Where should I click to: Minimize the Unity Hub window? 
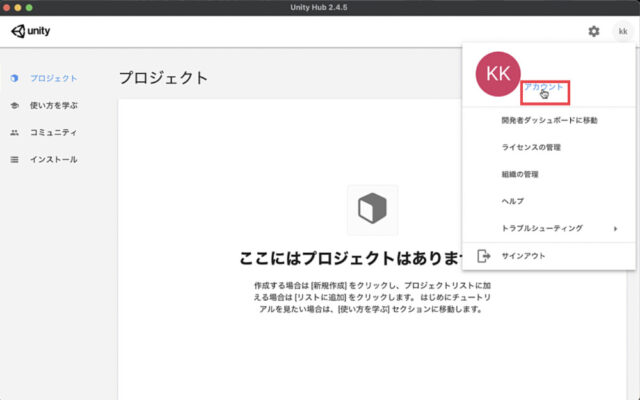(18, 7)
